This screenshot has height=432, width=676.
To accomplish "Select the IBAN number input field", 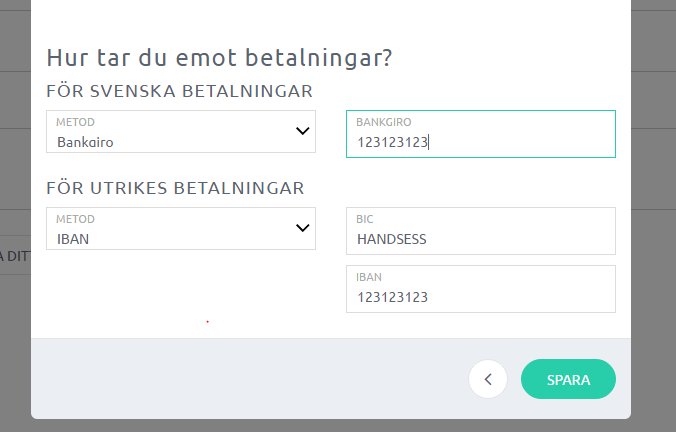I will coord(480,297).
